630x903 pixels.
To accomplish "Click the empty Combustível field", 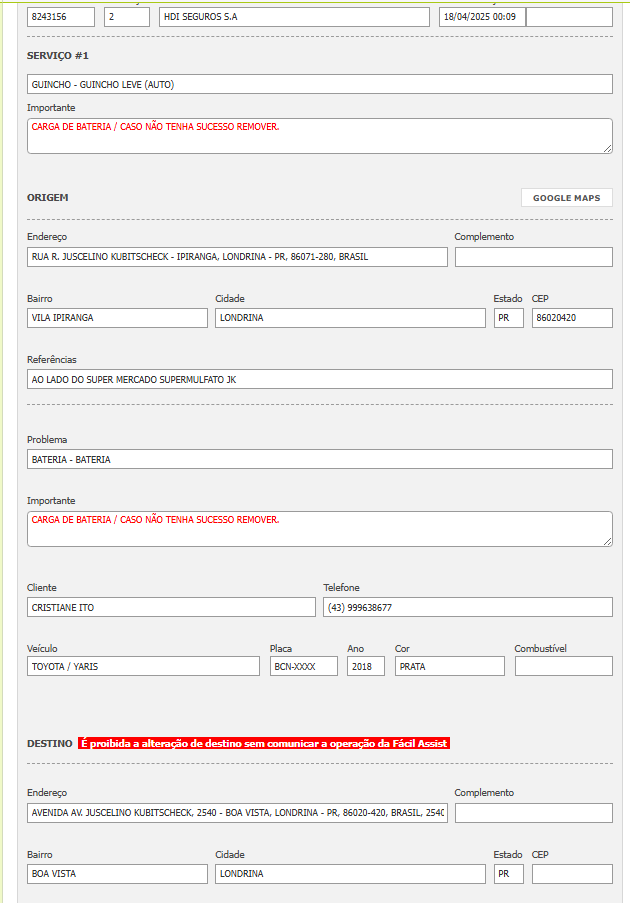I will click(x=563, y=666).
